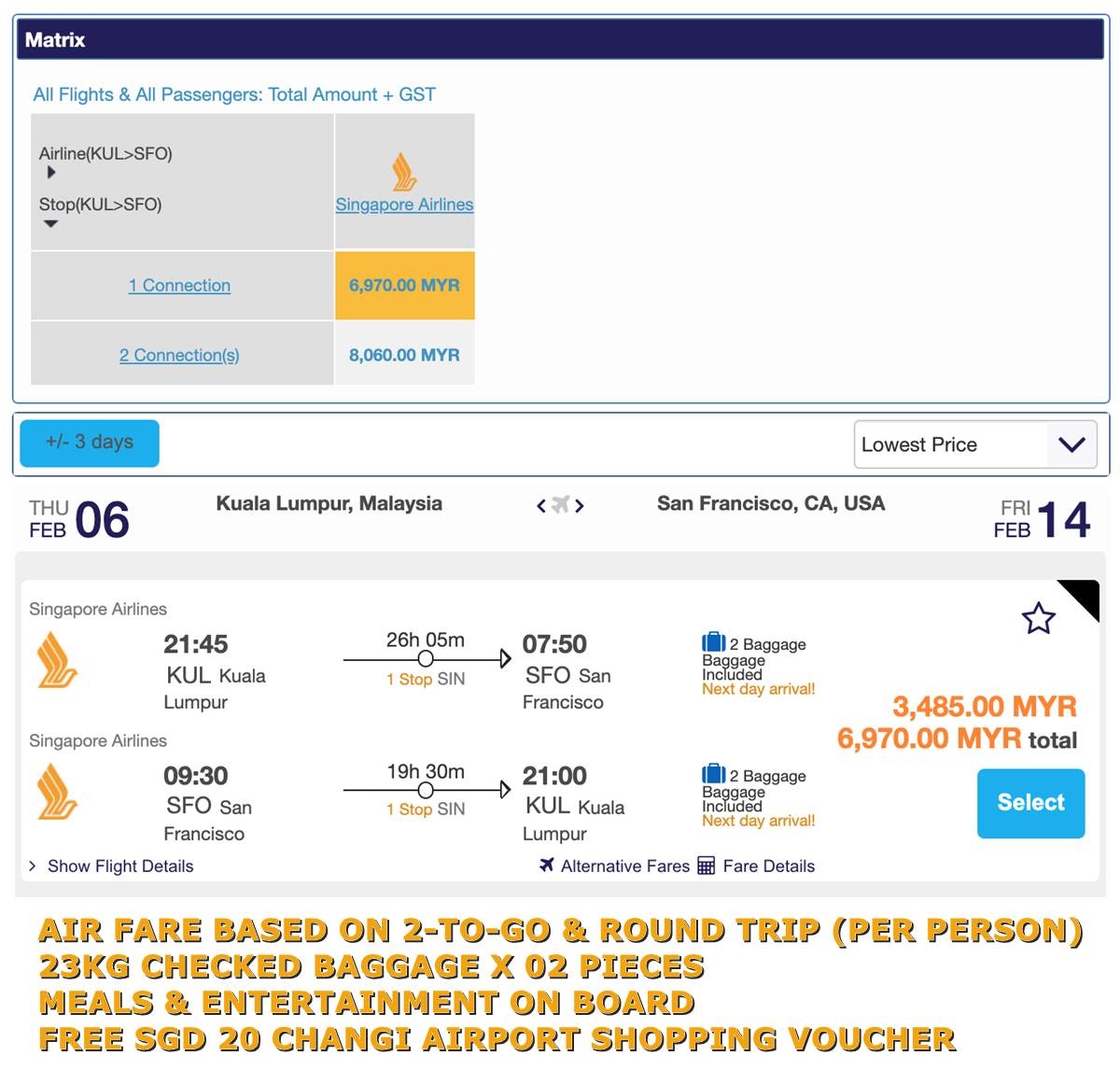This screenshot has width=1120, height=1070.
Task: Click the 09:30 departure time
Action: pyautogui.click(x=196, y=776)
